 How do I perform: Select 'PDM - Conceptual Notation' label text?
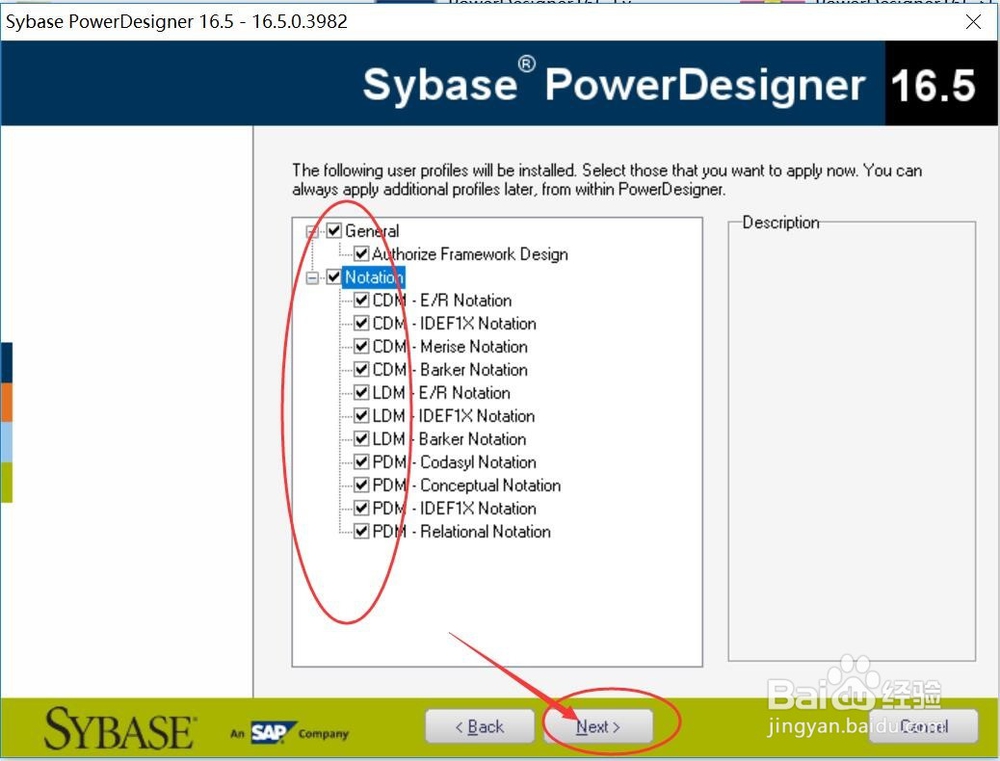(467, 485)
